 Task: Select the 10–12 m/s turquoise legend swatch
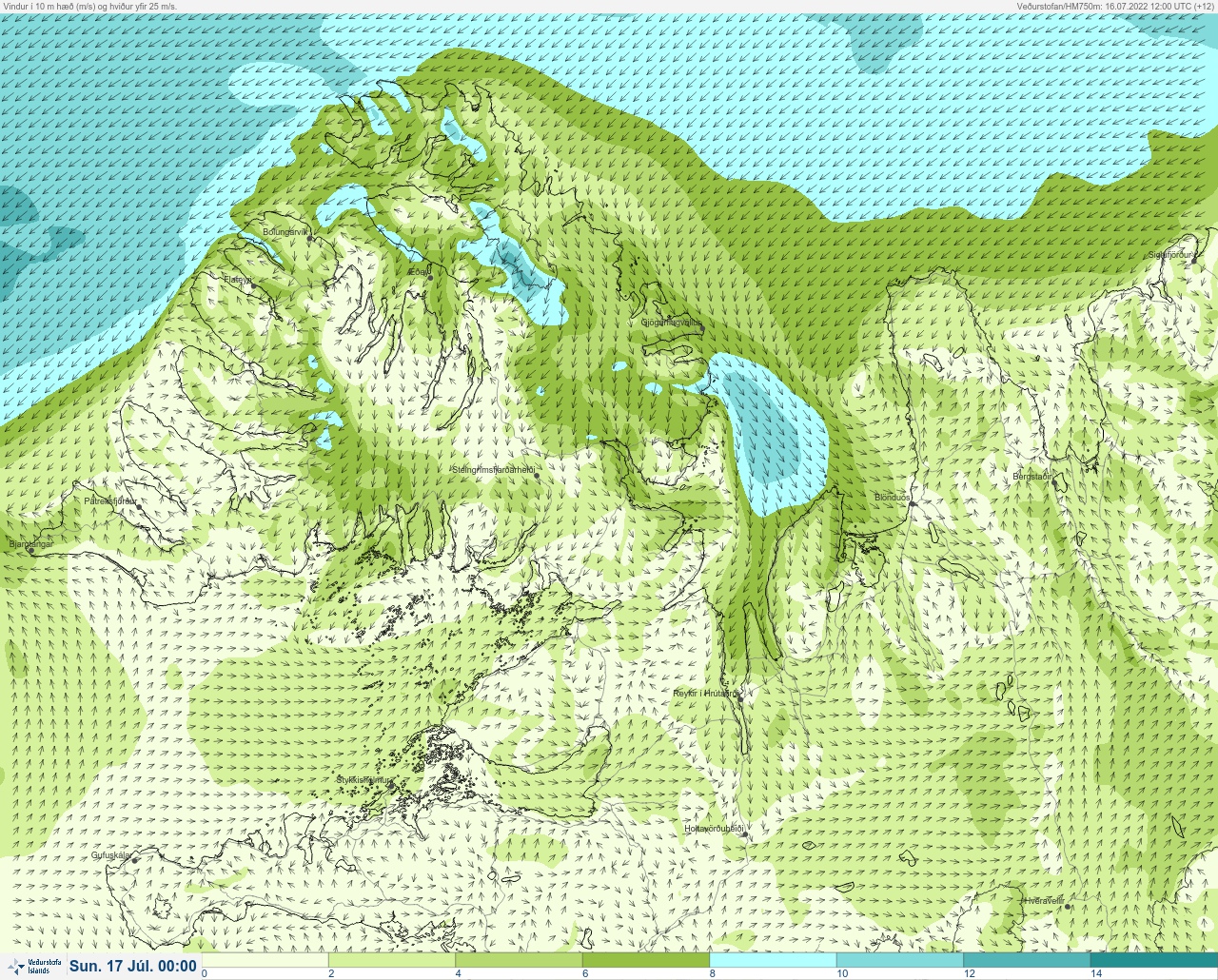coord(899,960)
